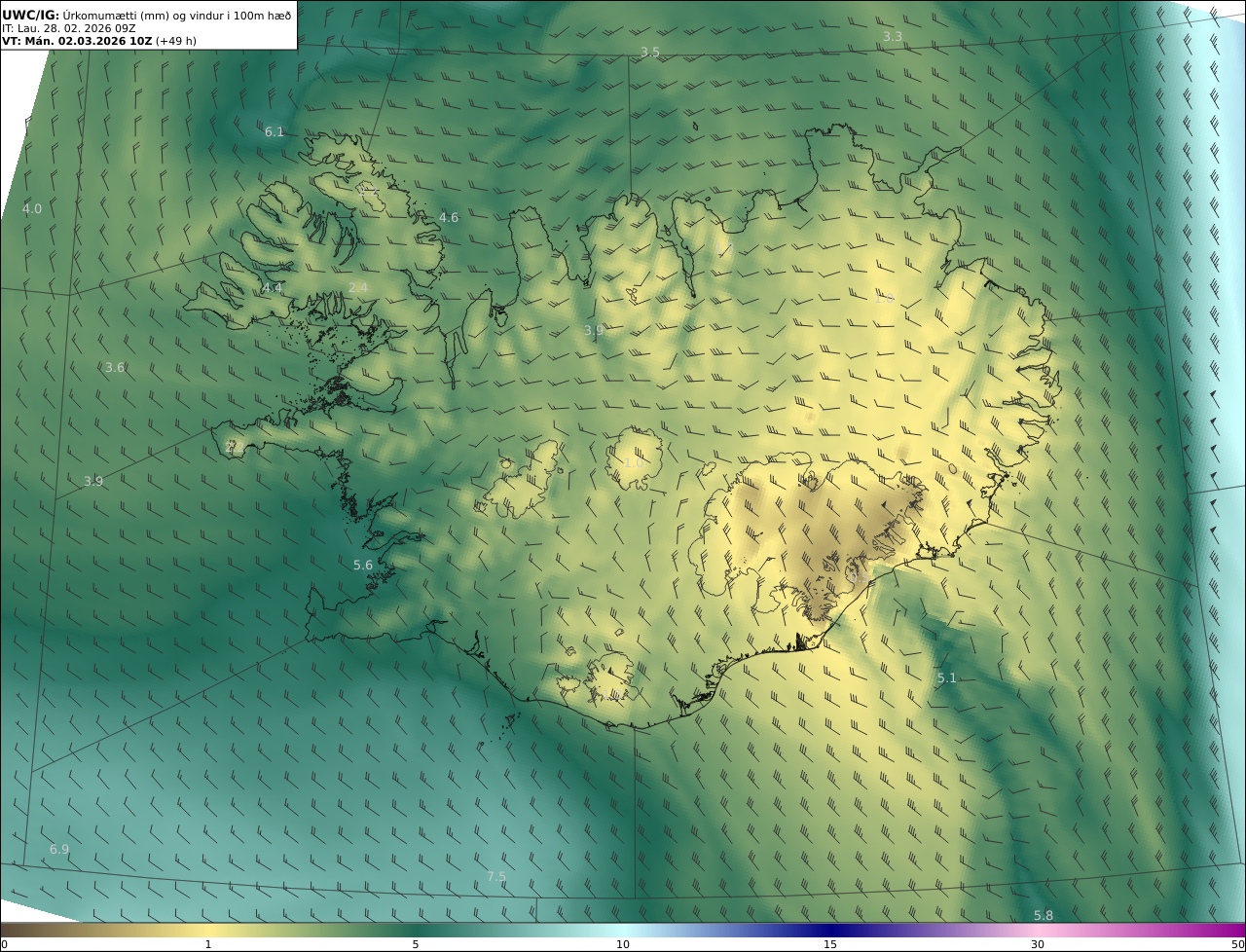Viewport: 1246px width, 952px height.
Task: Click the 10 tick on the color scale
Action: point(623,945)
